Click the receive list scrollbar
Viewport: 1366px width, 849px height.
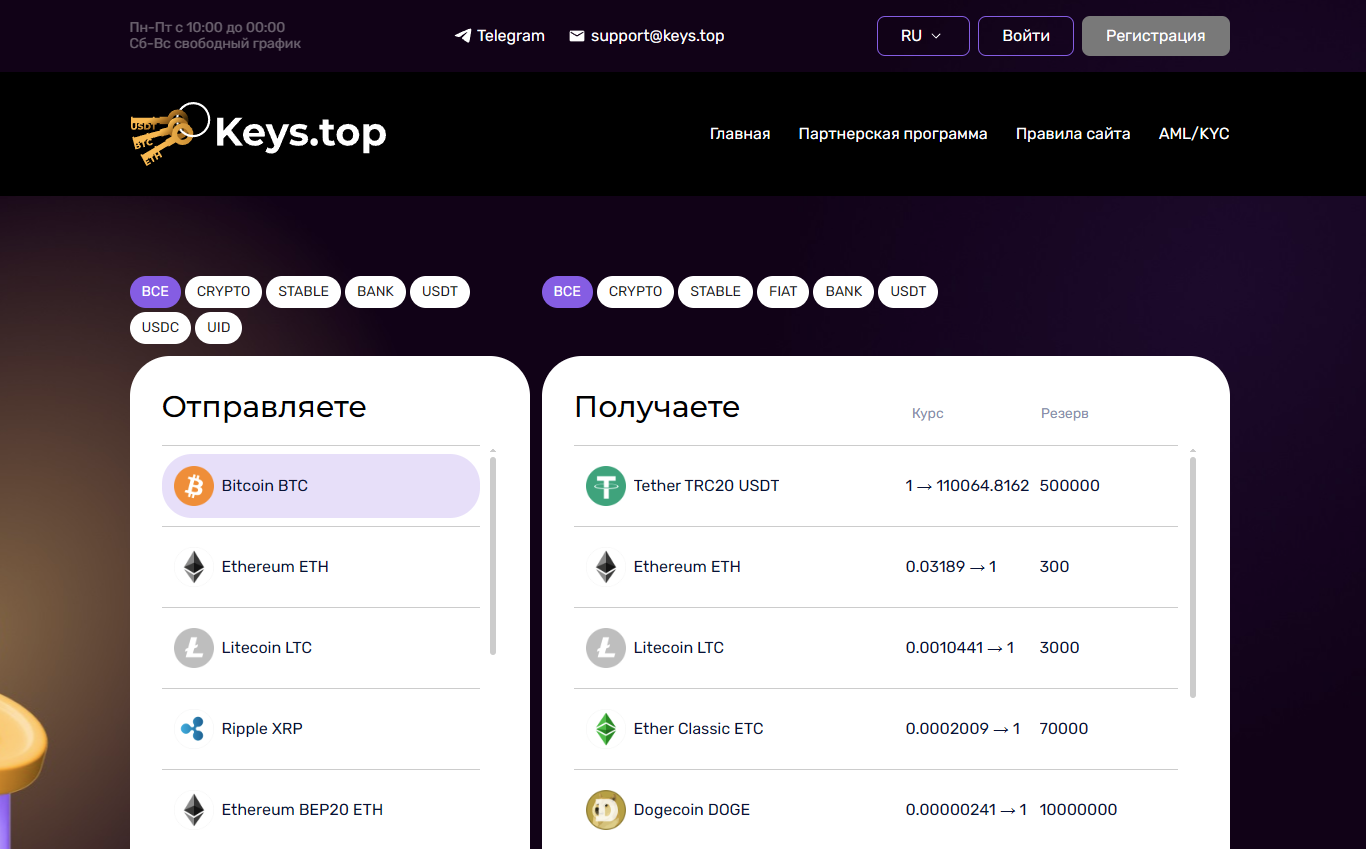pos(1193,577)
